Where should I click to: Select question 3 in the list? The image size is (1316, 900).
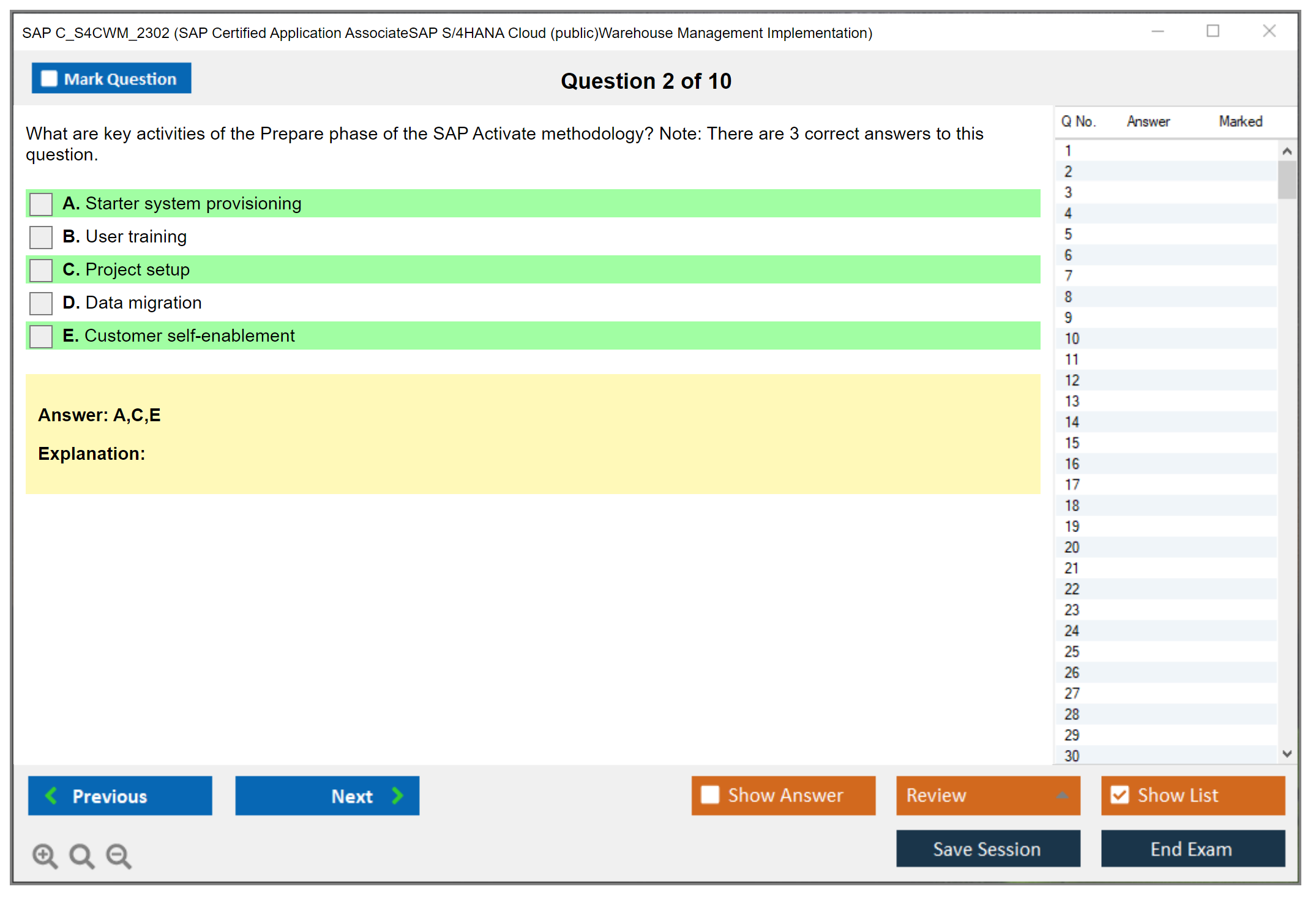[1068, 193]
